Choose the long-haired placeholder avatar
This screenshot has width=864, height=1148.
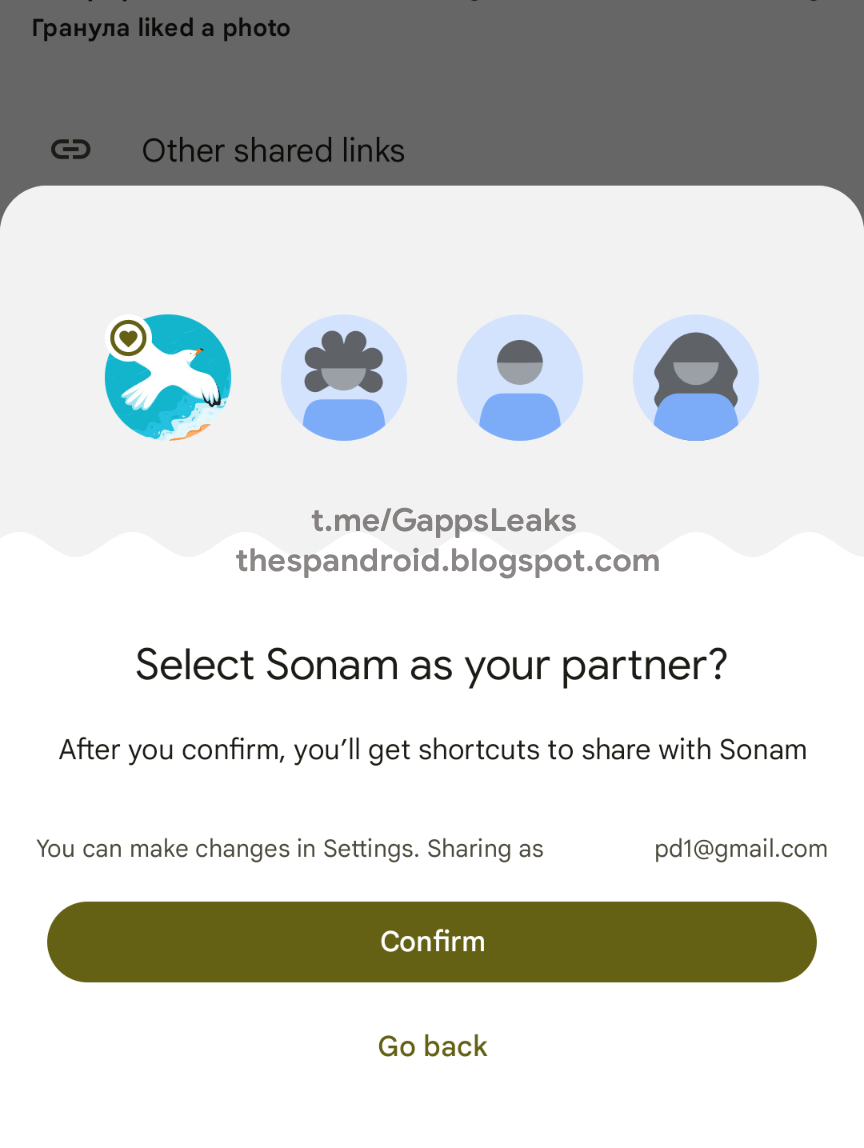click(x=696, y=377)
